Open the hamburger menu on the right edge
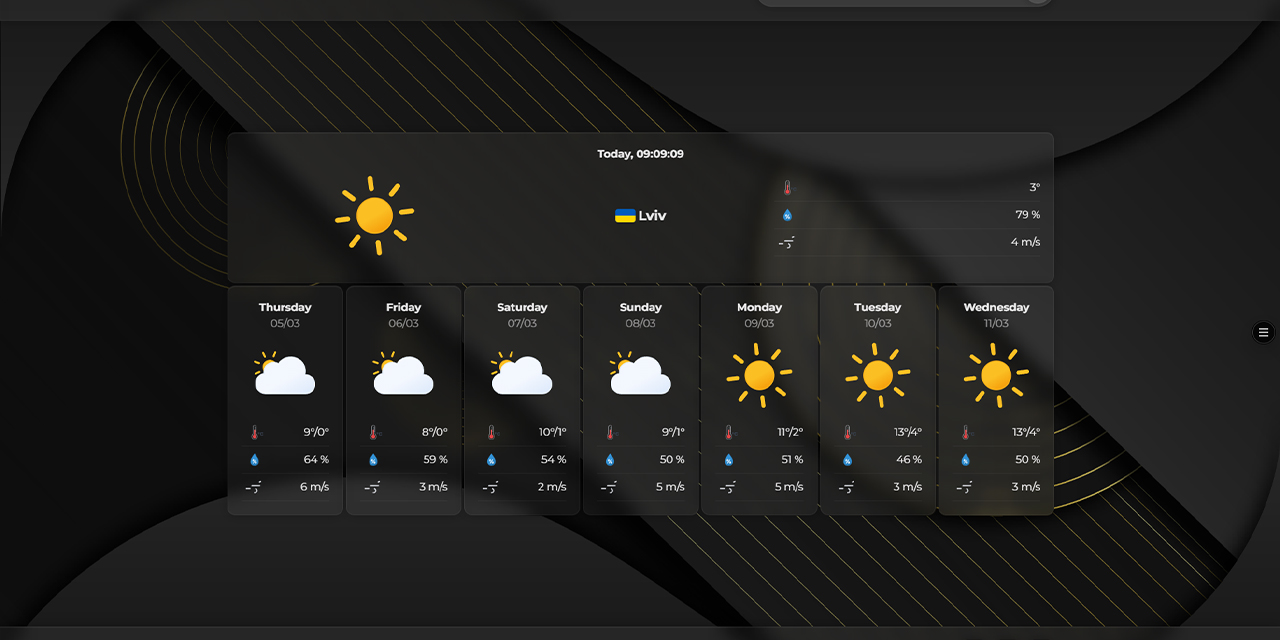 (1262, 332)
